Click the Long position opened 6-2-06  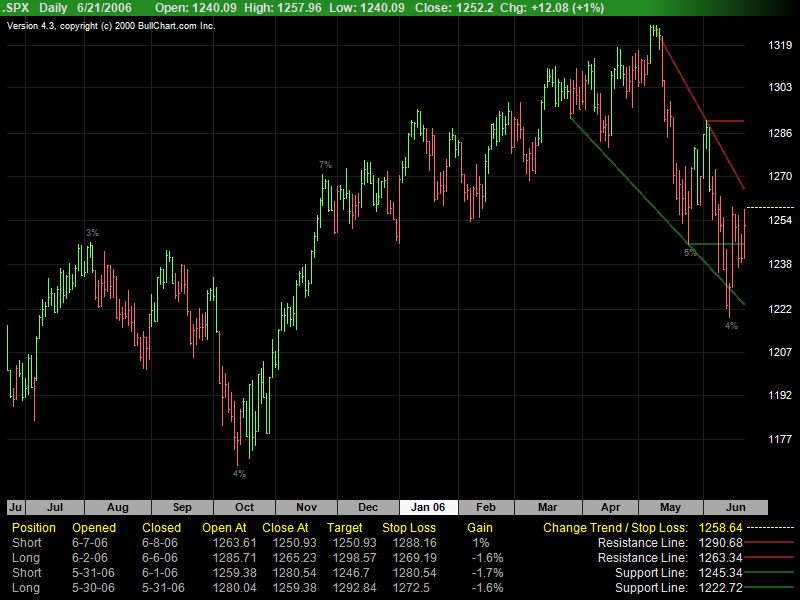pos(26,558)
